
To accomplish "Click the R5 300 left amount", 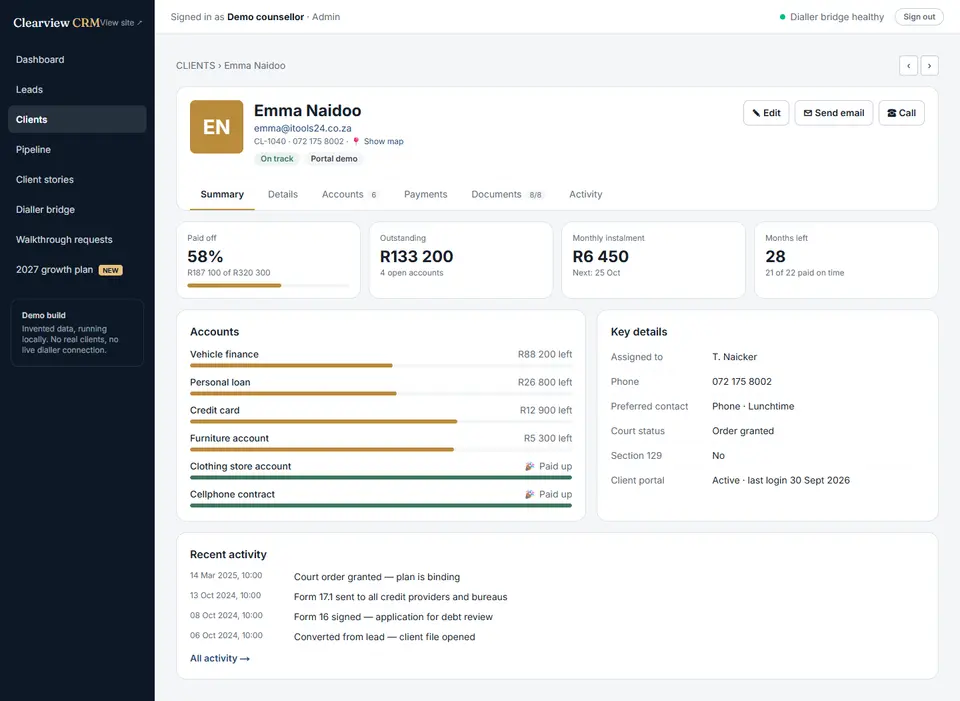I will pos(548,439).
